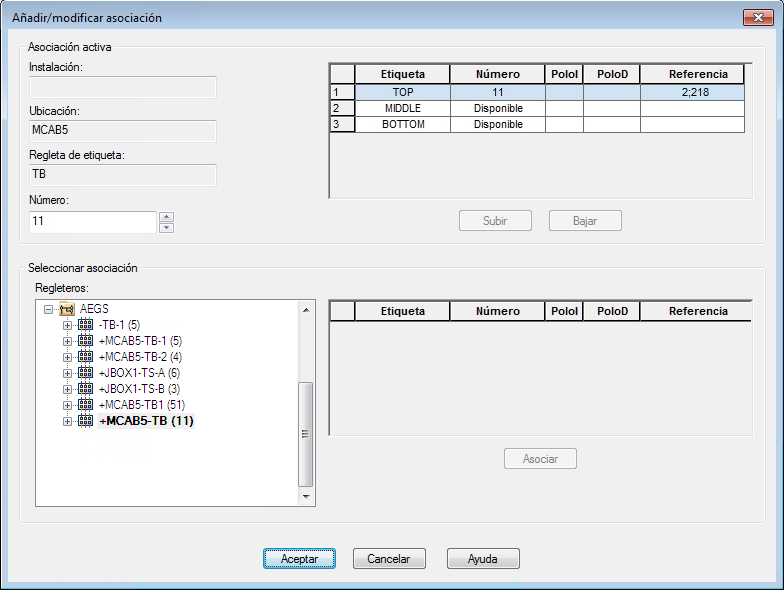The height and width of the screenshot is (590, 784).
Task: Expand the -TB-1 (5) node
Action: click(x=67, y=326)
